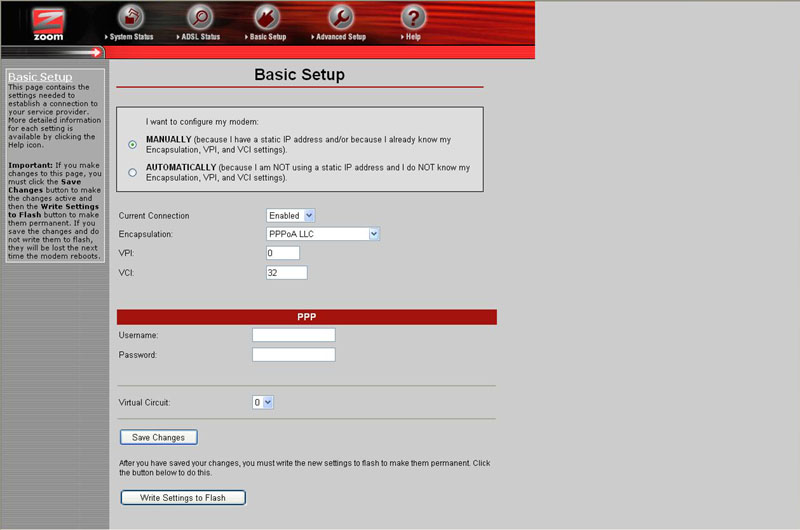Click the Help question mark icon
Viewport: 800px width, 530px height.
(413, 17)
